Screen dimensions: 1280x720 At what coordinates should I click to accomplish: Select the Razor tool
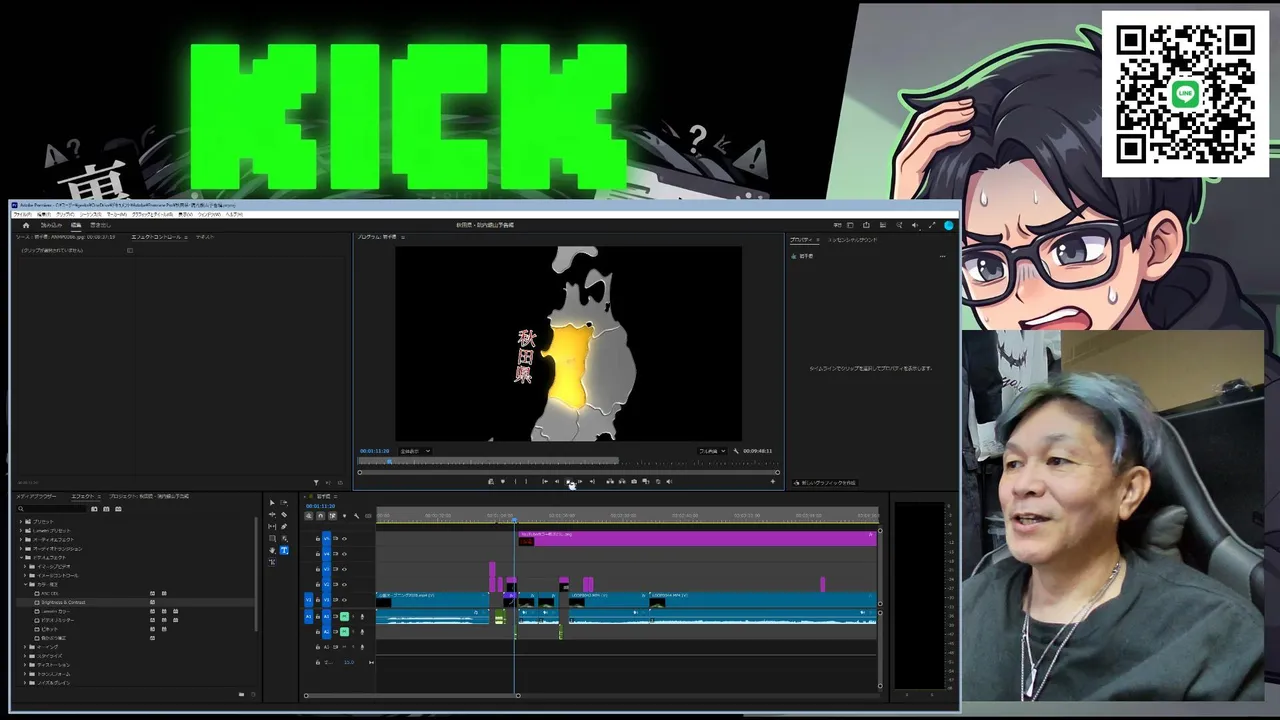click(x=284, y=515)
